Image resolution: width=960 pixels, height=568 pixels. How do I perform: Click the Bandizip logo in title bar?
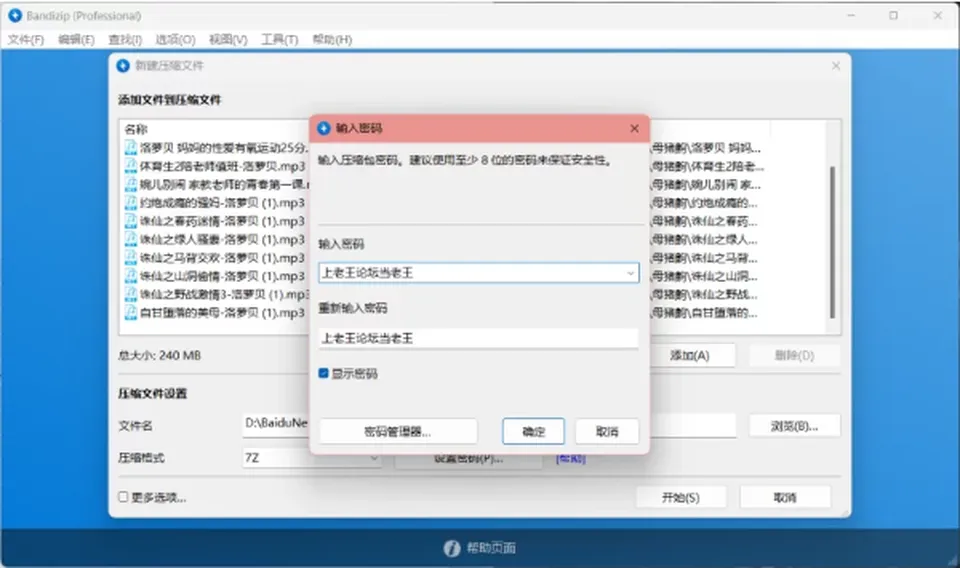(15, 15)
